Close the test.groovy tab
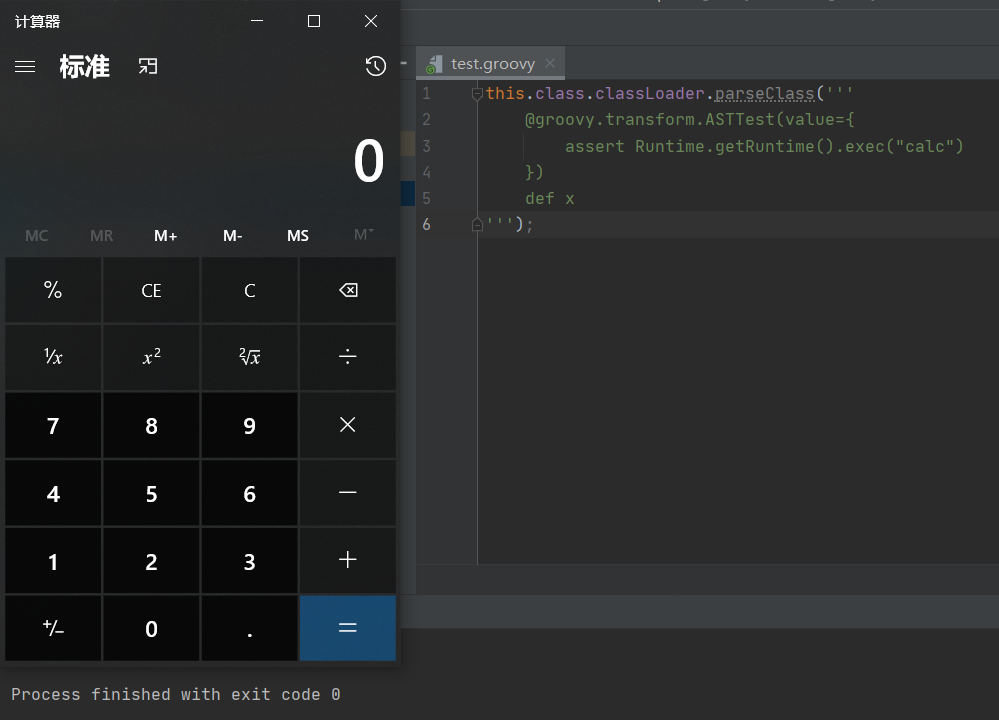Screen dimensions: 999x720 (550, 64)
